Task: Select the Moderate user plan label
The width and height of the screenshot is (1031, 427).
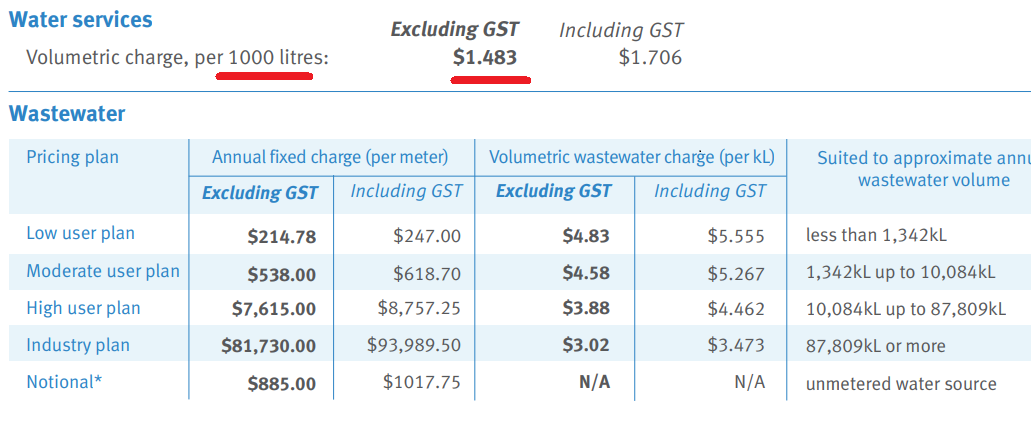Action: (x=103, y=270)
